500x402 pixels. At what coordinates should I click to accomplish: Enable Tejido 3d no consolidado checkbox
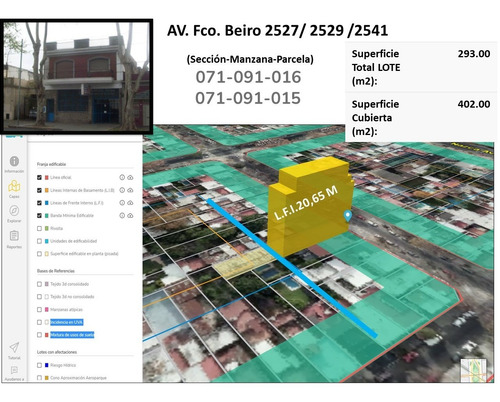pos(39,297)
